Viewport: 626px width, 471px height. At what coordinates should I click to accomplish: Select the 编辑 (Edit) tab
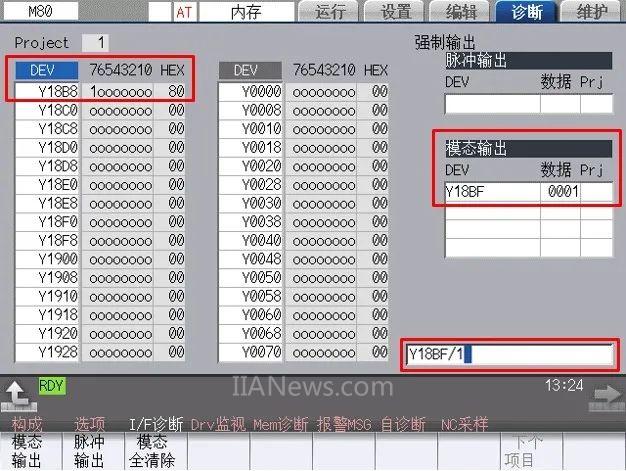[x=461, y=12]
